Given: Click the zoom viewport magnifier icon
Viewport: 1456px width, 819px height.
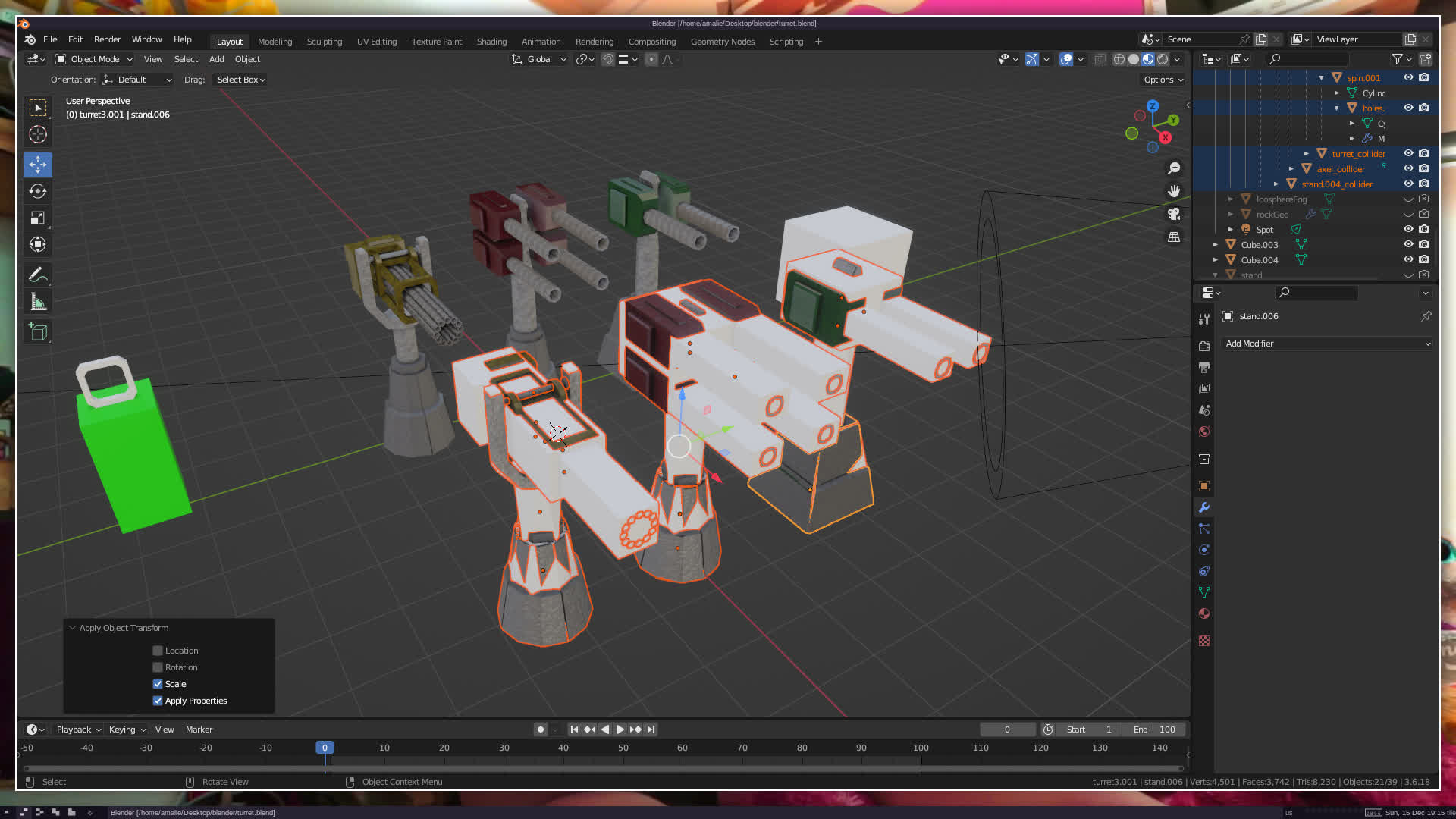Looking at the screenshot, I should click(x=1174, y=168).
